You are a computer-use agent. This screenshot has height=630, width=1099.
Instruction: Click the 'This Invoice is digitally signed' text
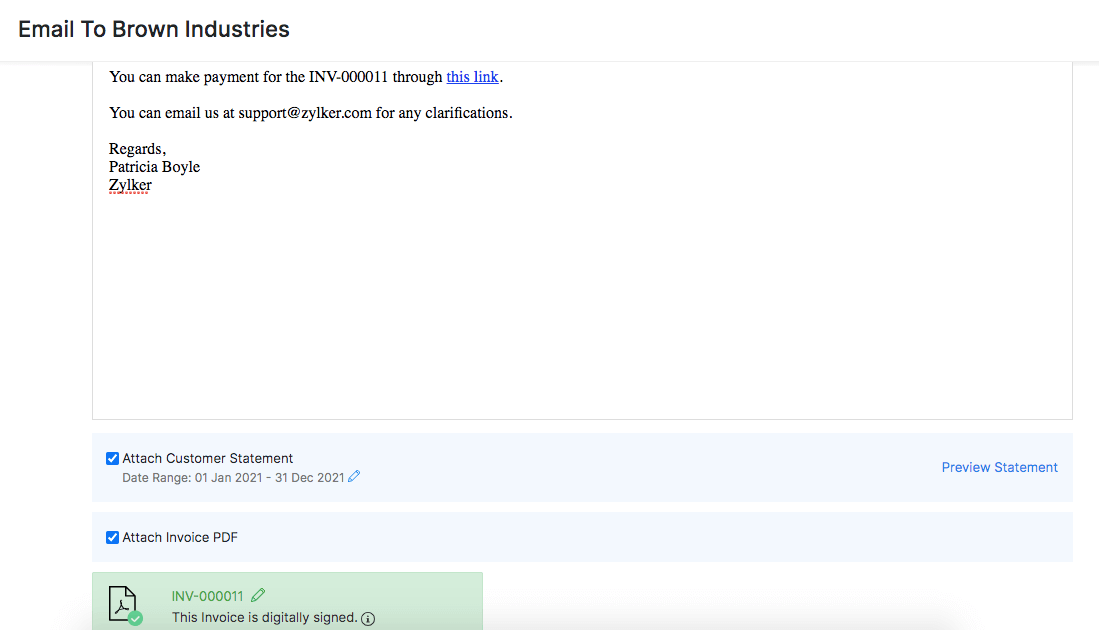pyautogui.click(x=264, y=618)
